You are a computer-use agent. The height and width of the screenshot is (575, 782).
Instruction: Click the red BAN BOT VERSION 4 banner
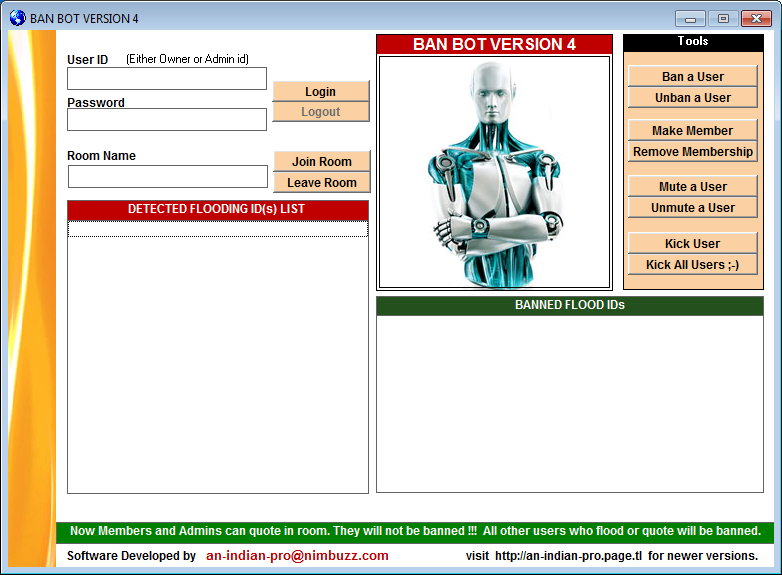pos(494,44)
